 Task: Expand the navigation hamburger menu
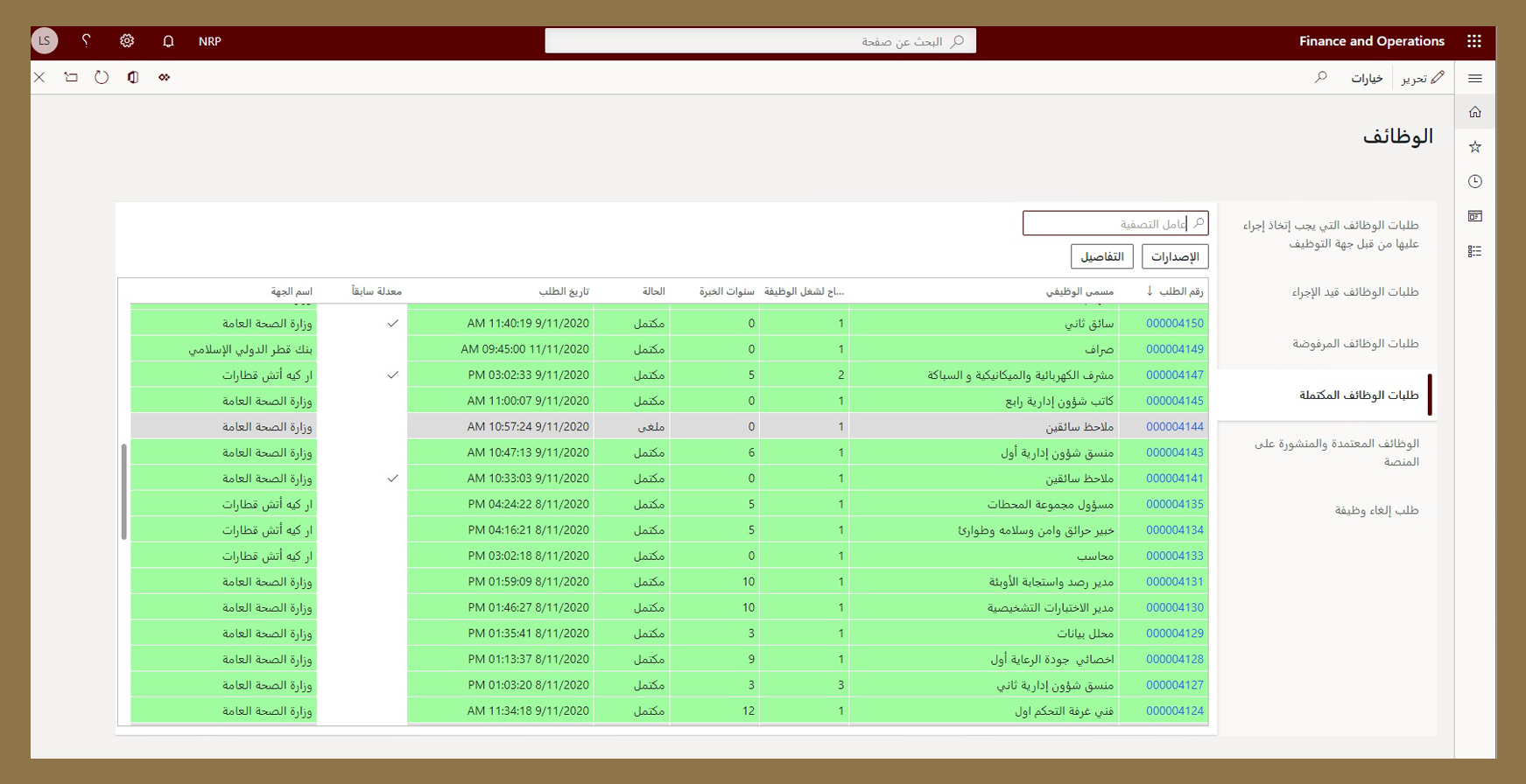pyautogui.click(x=1475, y=78)
